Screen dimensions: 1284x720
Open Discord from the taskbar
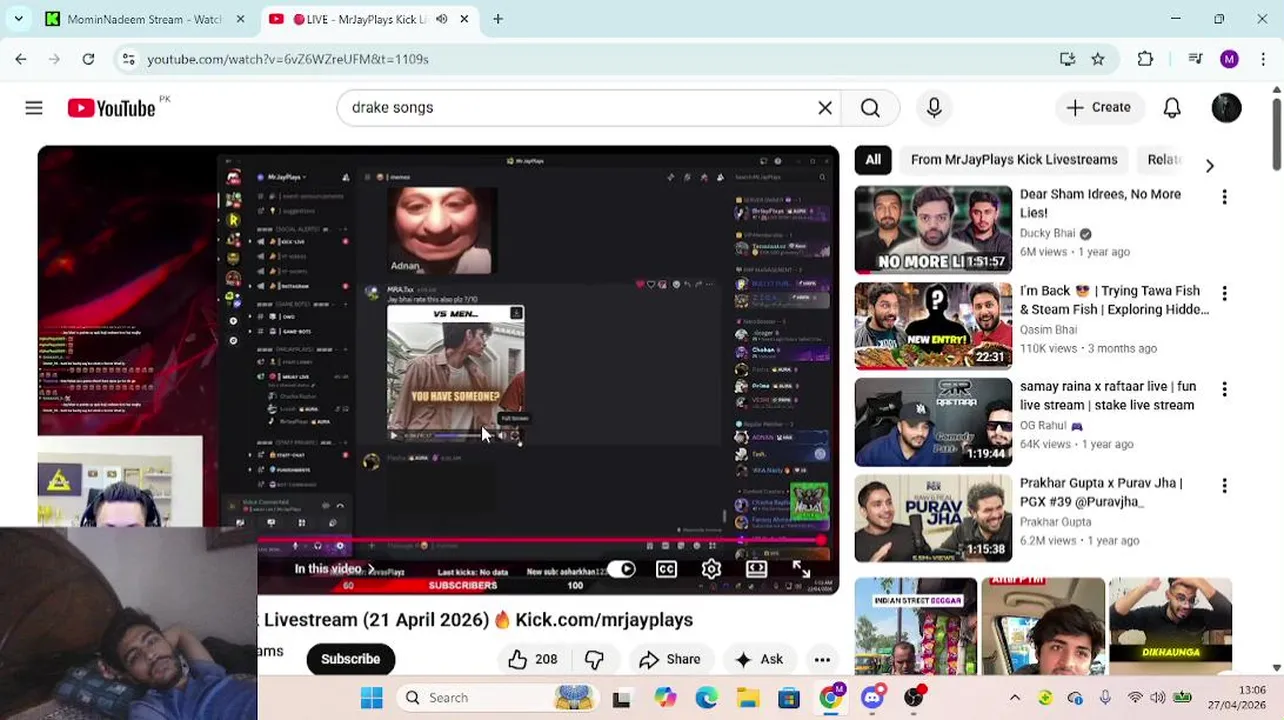pyautogui.click(x=873, y=698)
